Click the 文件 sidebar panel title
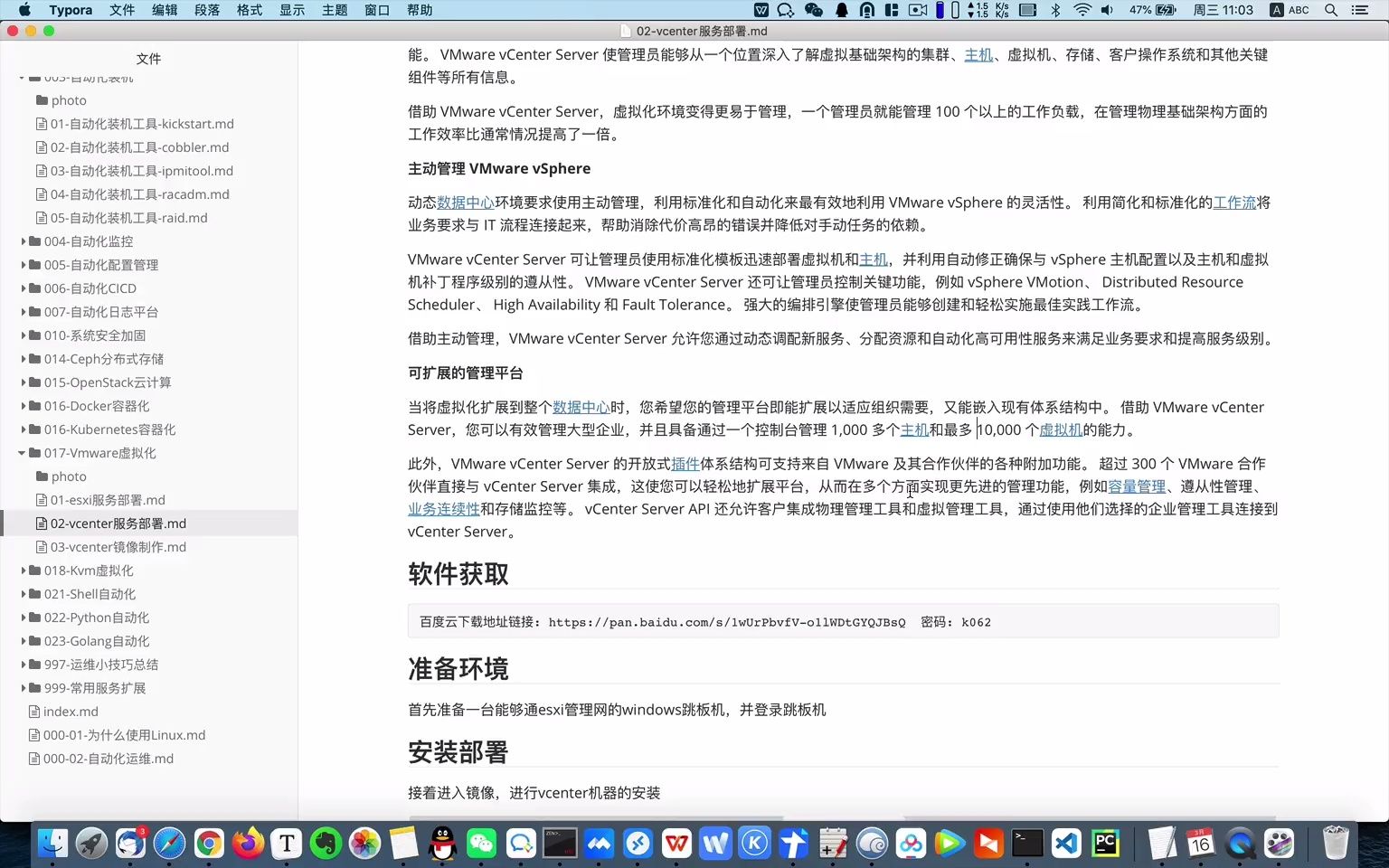Viewport: 1389px width, 868px height. (148, 59)
